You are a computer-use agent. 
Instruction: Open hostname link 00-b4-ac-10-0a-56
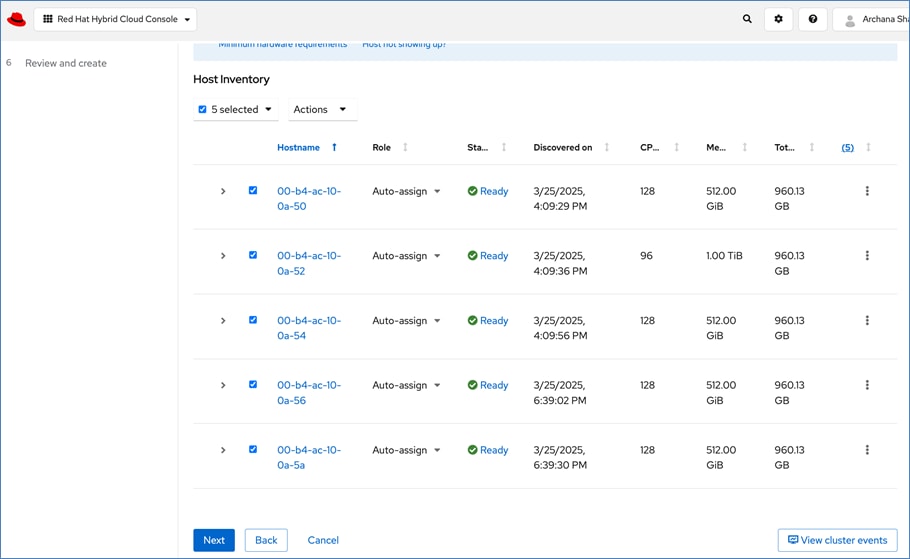click(x=309, y=392)
